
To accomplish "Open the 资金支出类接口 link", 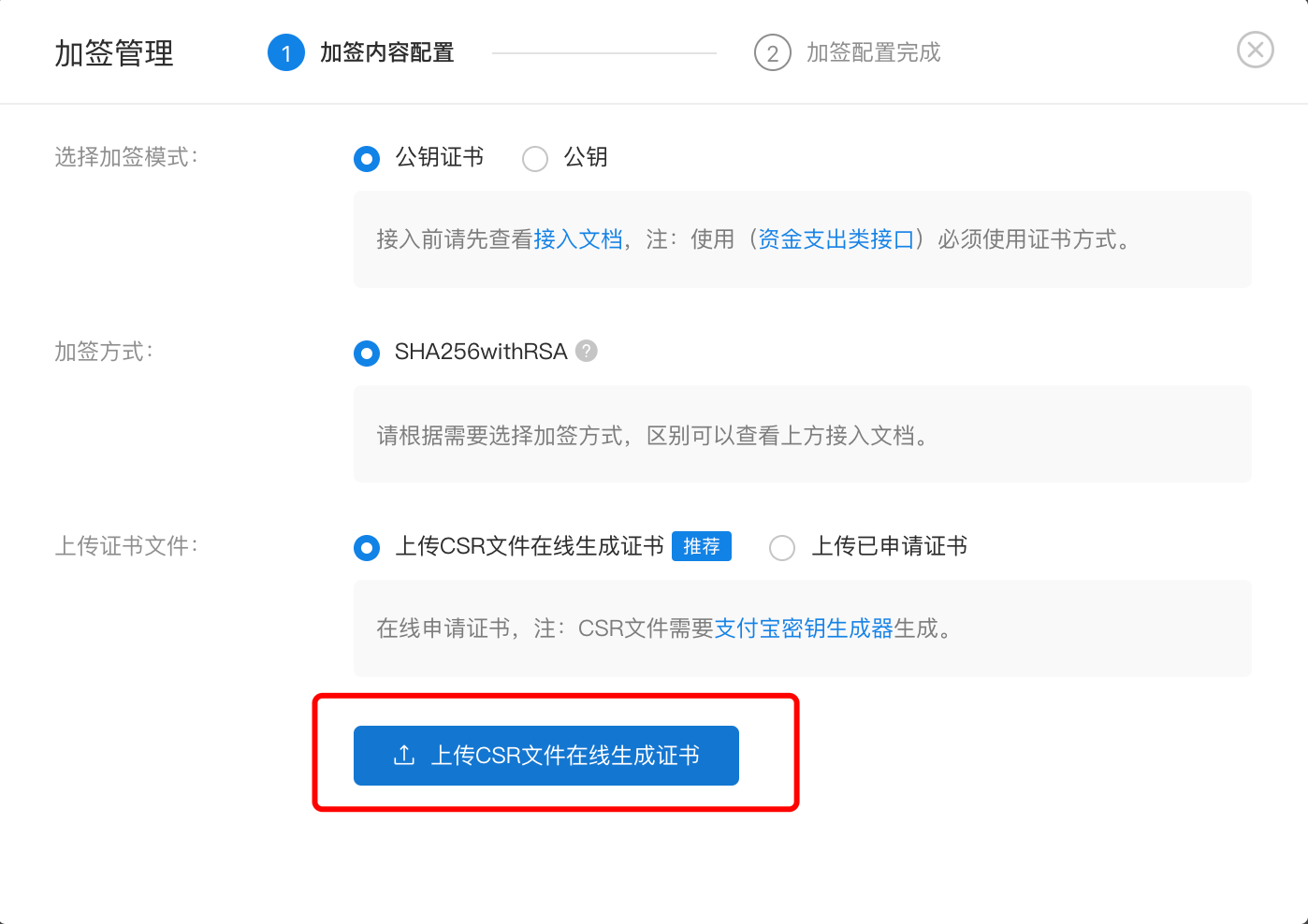I will tap(836, 239).
